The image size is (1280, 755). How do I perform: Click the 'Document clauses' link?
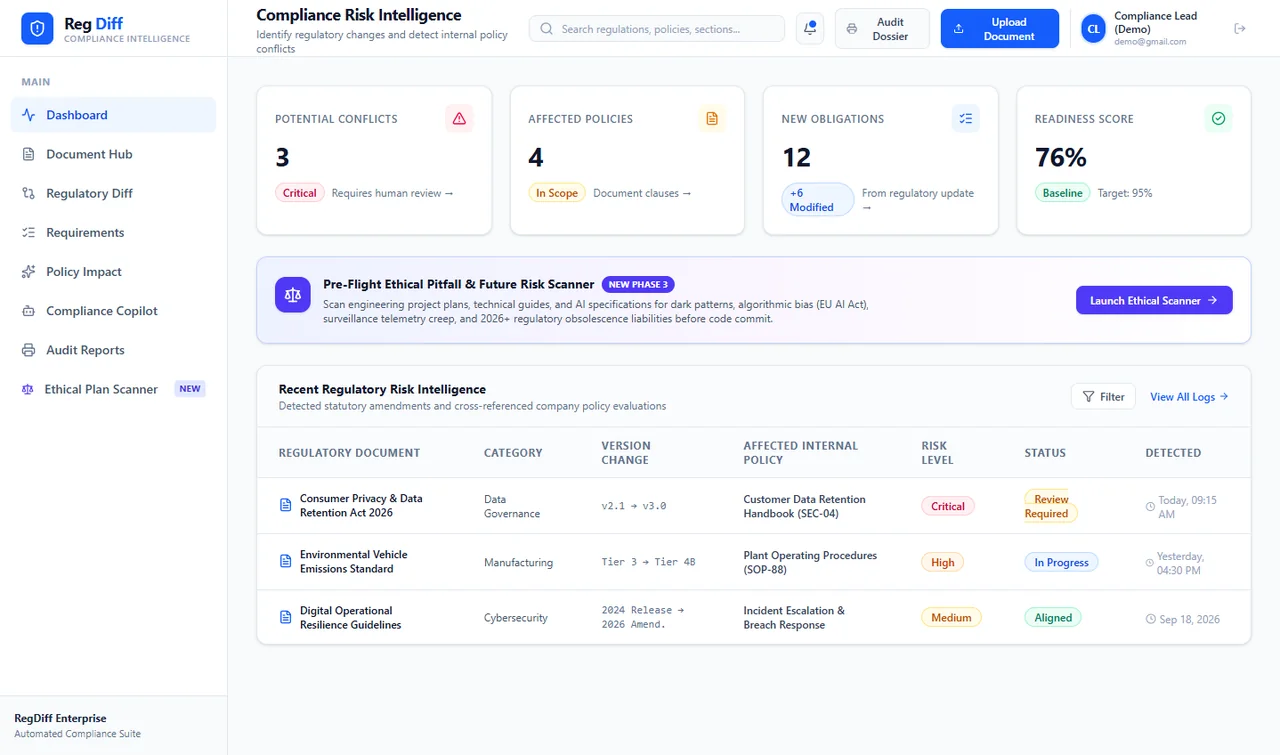click(x=642, y=193)
